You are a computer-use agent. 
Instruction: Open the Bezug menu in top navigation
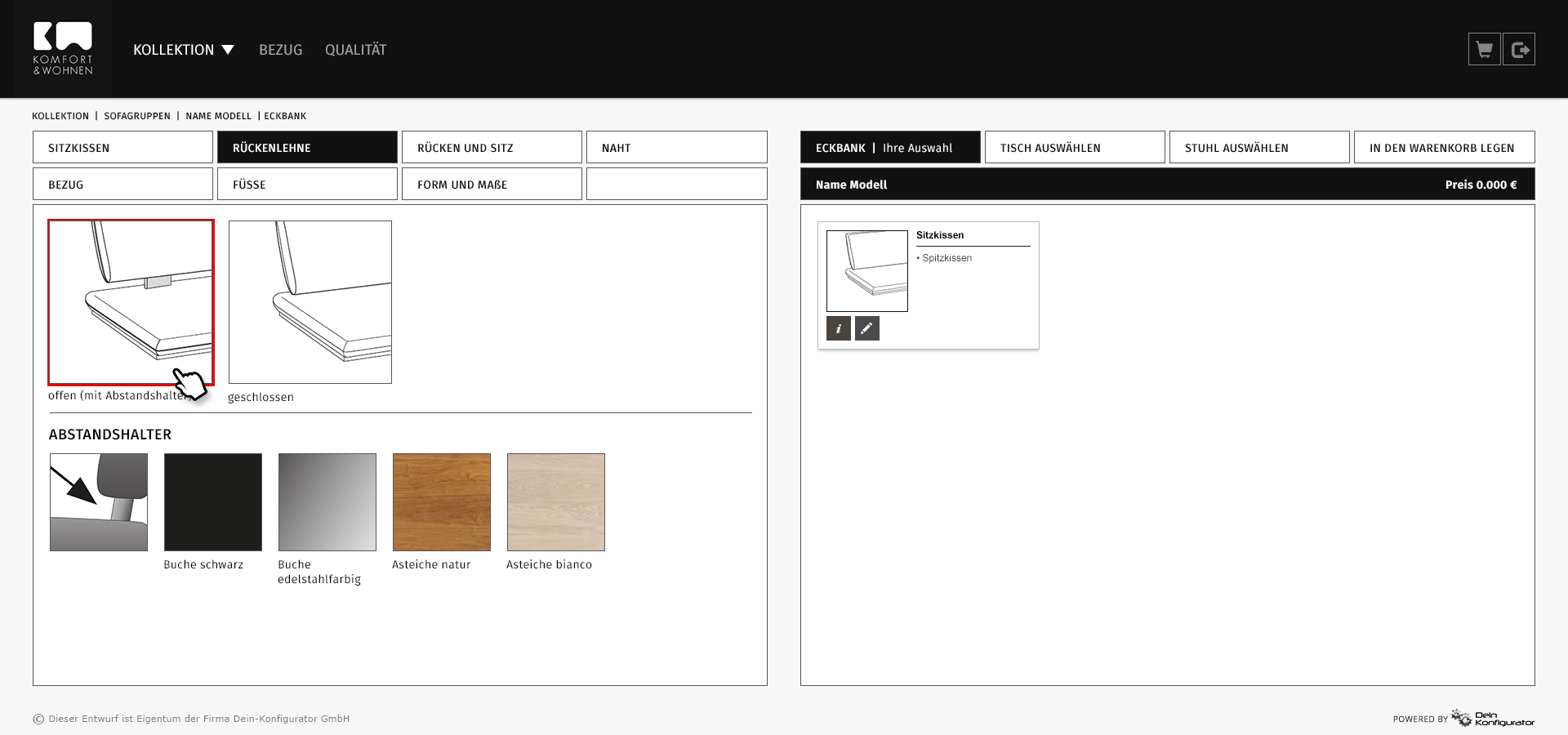280,50
